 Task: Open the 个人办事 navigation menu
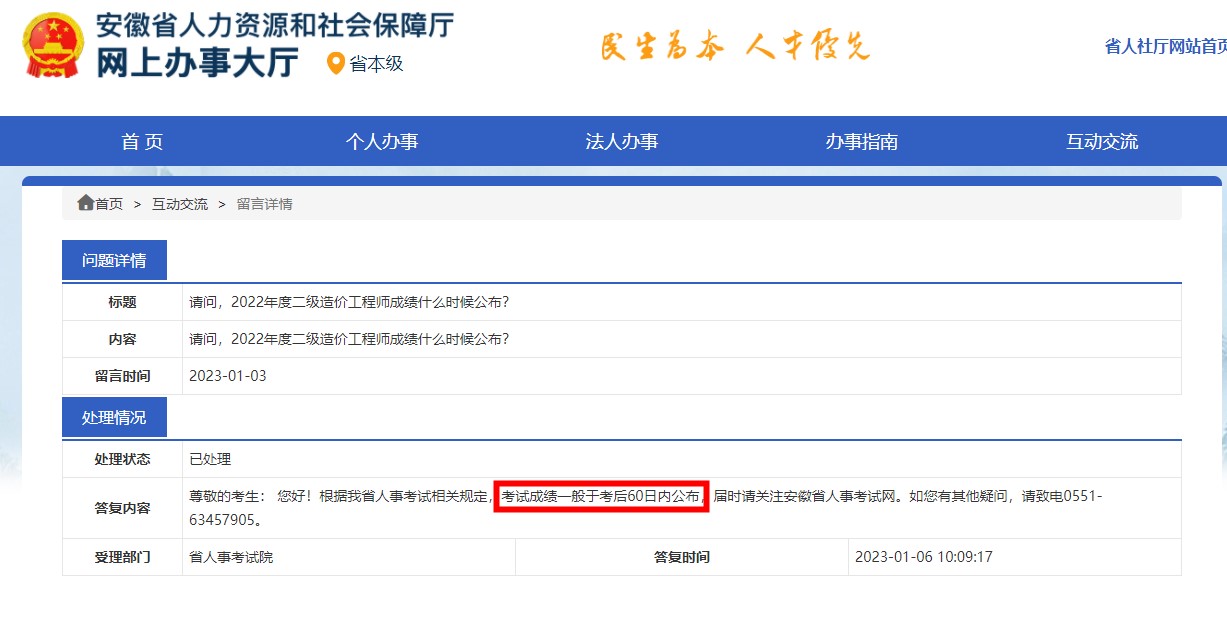click(382, 142)
